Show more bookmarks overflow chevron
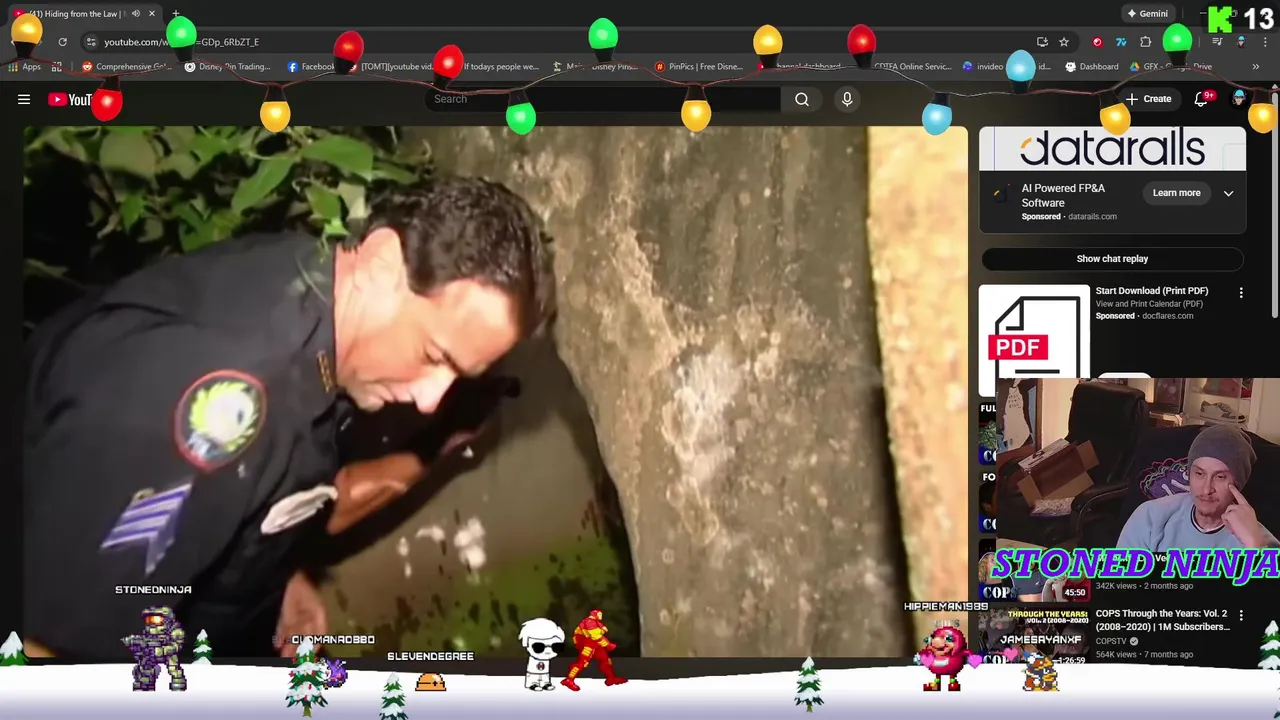 pyautogui.click(x=1255, y=67)
